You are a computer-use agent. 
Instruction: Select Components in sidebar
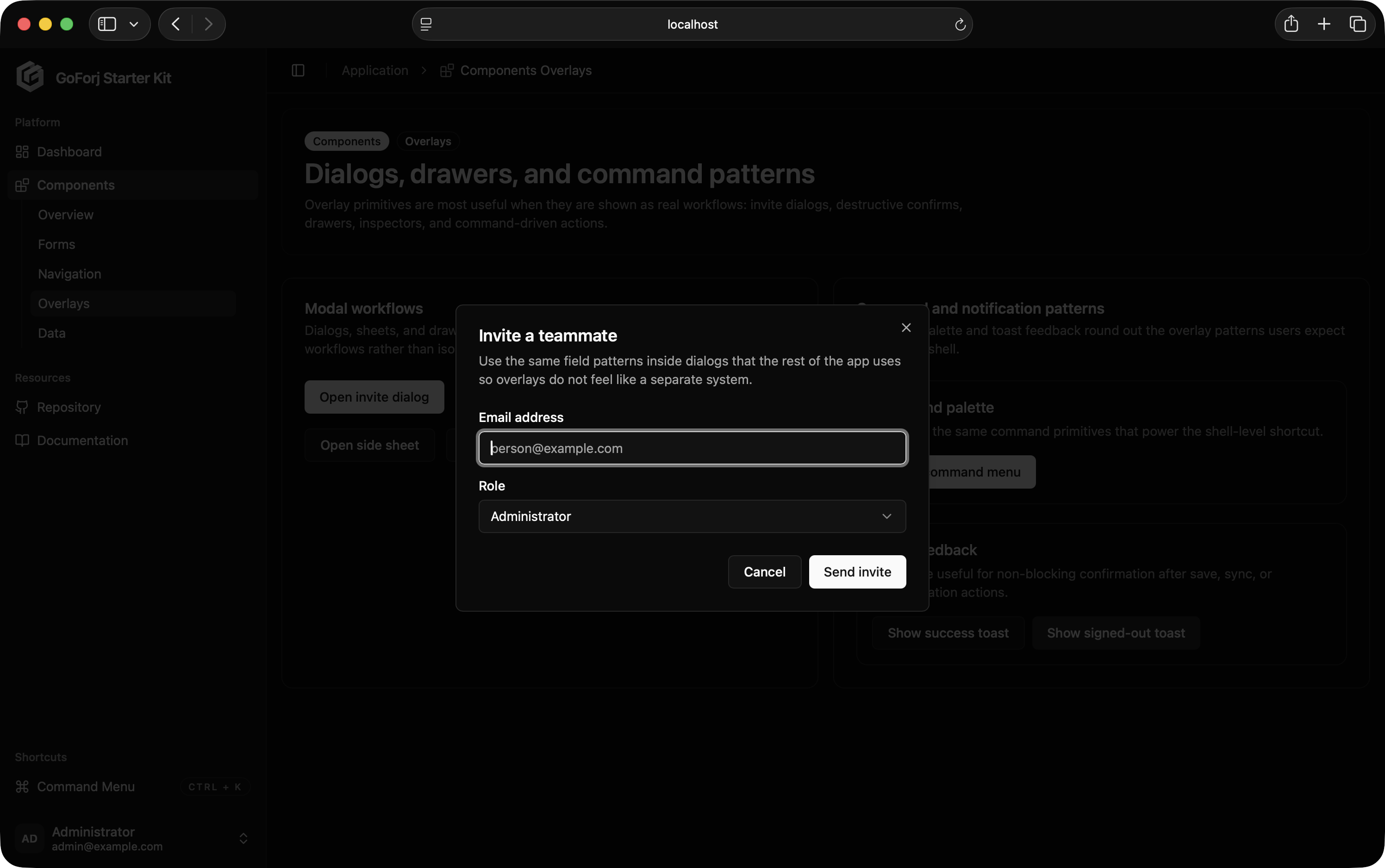(x=133, y=185)
